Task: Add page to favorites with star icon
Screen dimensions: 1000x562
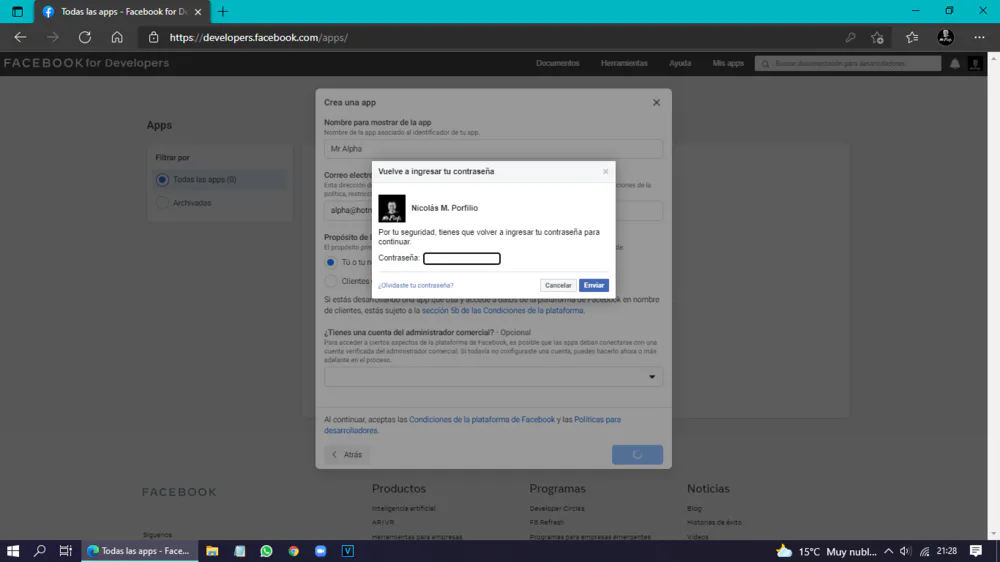Action: click(877, 37)
